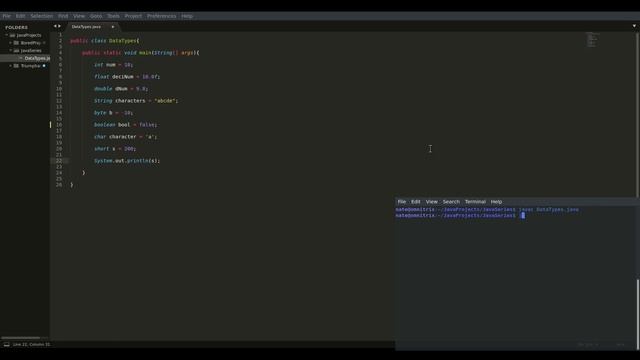Click the code minimap preview

(593, 40)
